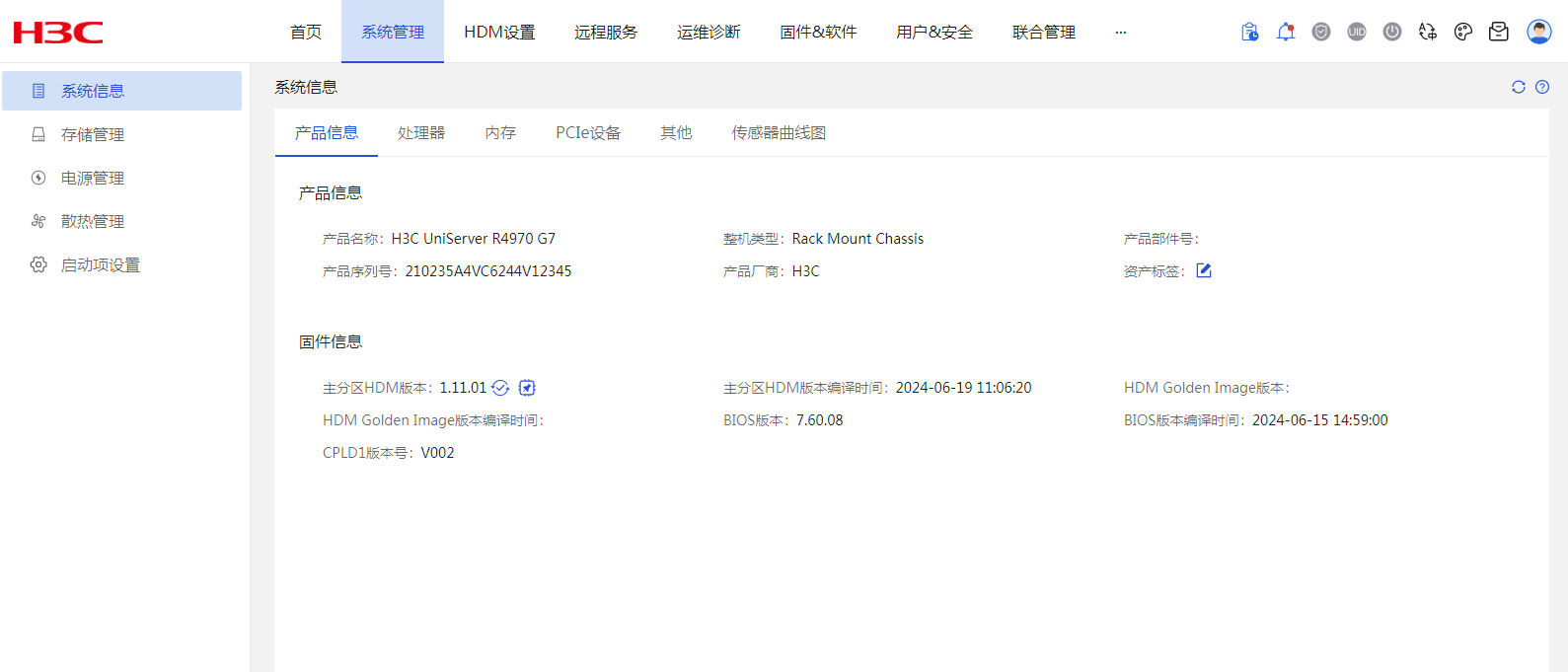Click serial number 210235A4VC6244V12345
This screenshot has width=1568, height=672.
488,271
